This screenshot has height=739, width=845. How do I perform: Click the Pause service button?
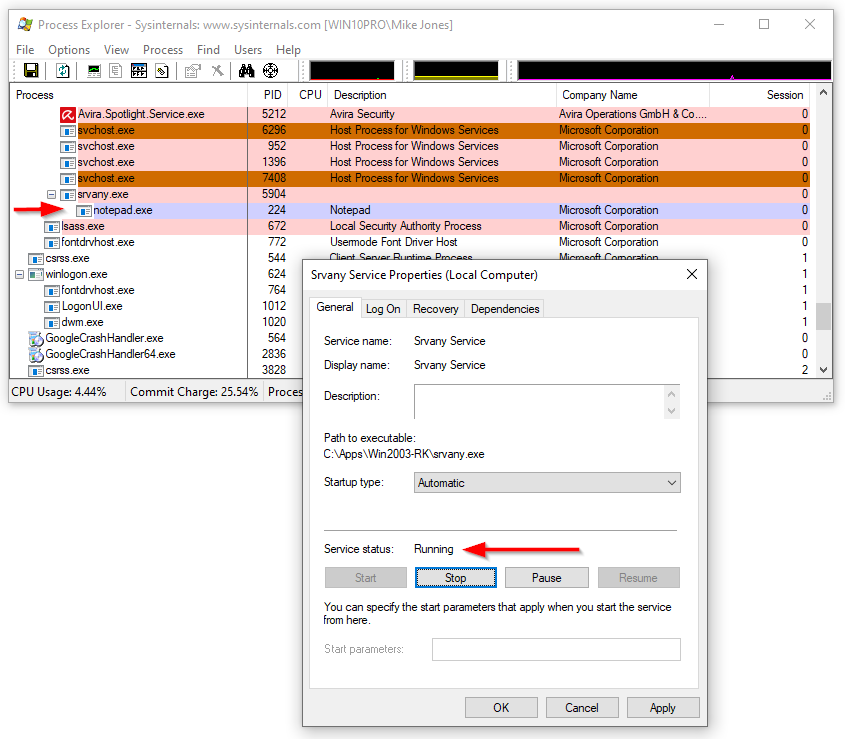(546, 578)
